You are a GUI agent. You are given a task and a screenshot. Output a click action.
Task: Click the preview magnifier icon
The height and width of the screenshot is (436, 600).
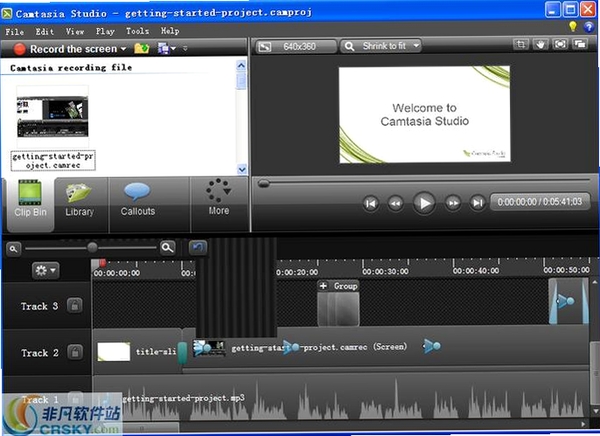(349, 47)
